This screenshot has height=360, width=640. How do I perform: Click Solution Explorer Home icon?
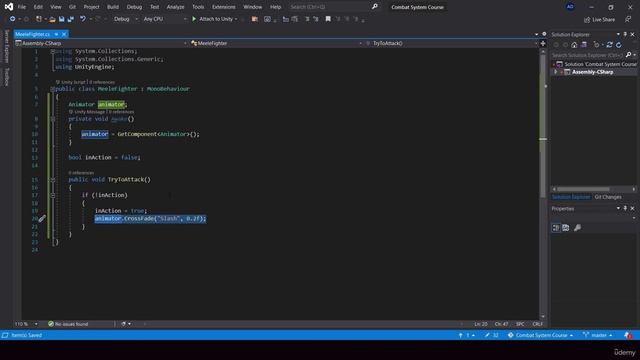point(574,45)
